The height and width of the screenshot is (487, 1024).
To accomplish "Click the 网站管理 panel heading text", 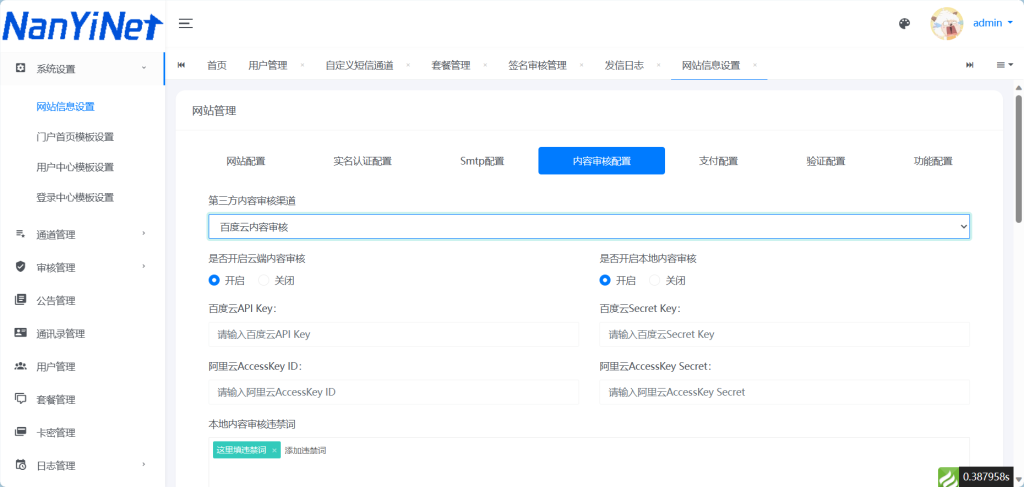I will [214, 111].
